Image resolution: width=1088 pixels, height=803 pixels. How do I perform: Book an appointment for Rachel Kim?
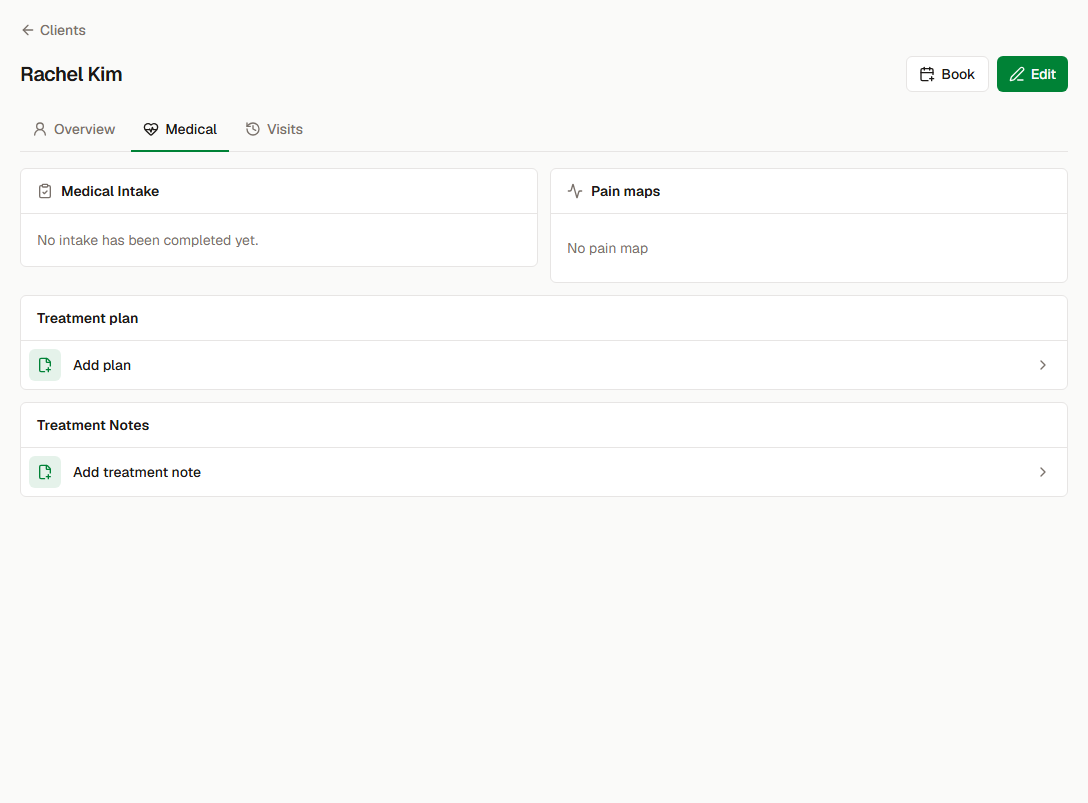click(x=947, y=74)
